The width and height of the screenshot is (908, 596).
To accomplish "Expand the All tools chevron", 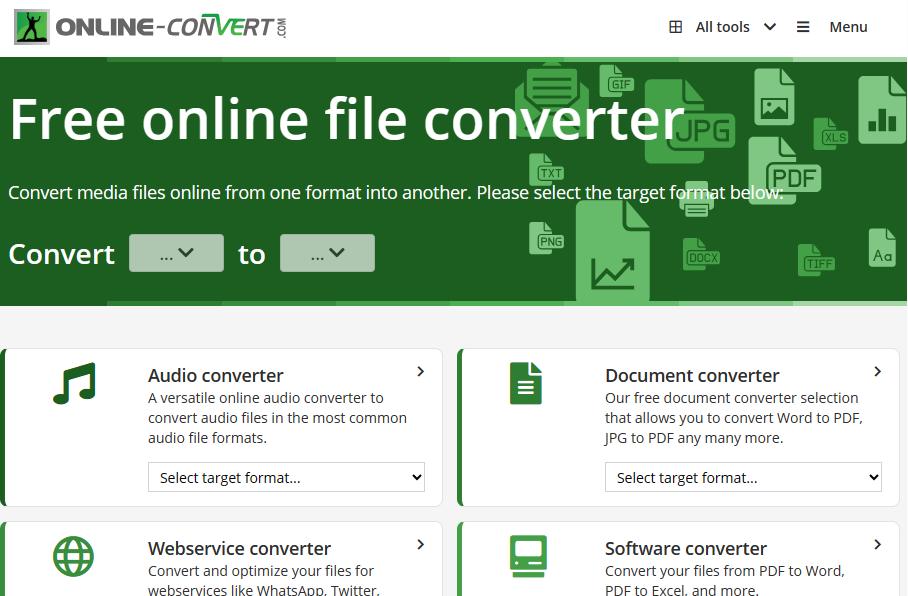I will click(x=770, y=27).
